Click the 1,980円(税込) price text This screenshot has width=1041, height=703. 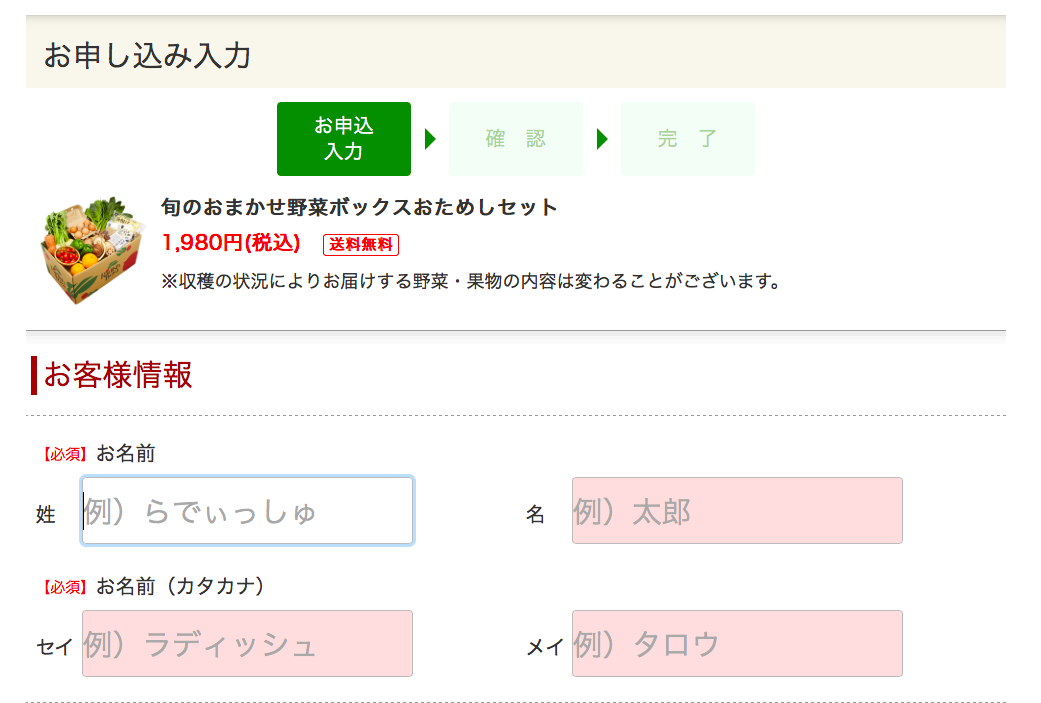[x=231, y=243]
